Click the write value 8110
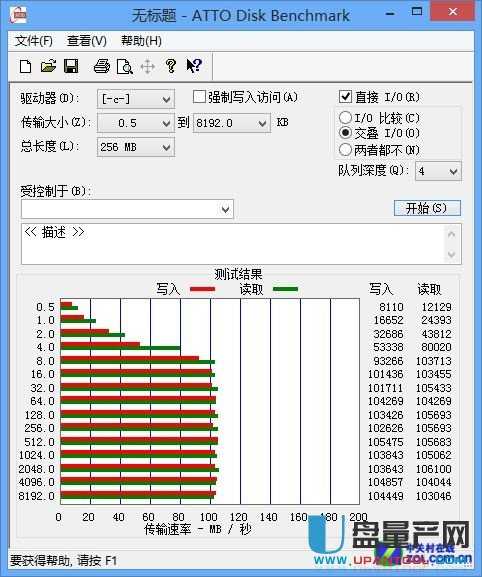 coord(391,307)
